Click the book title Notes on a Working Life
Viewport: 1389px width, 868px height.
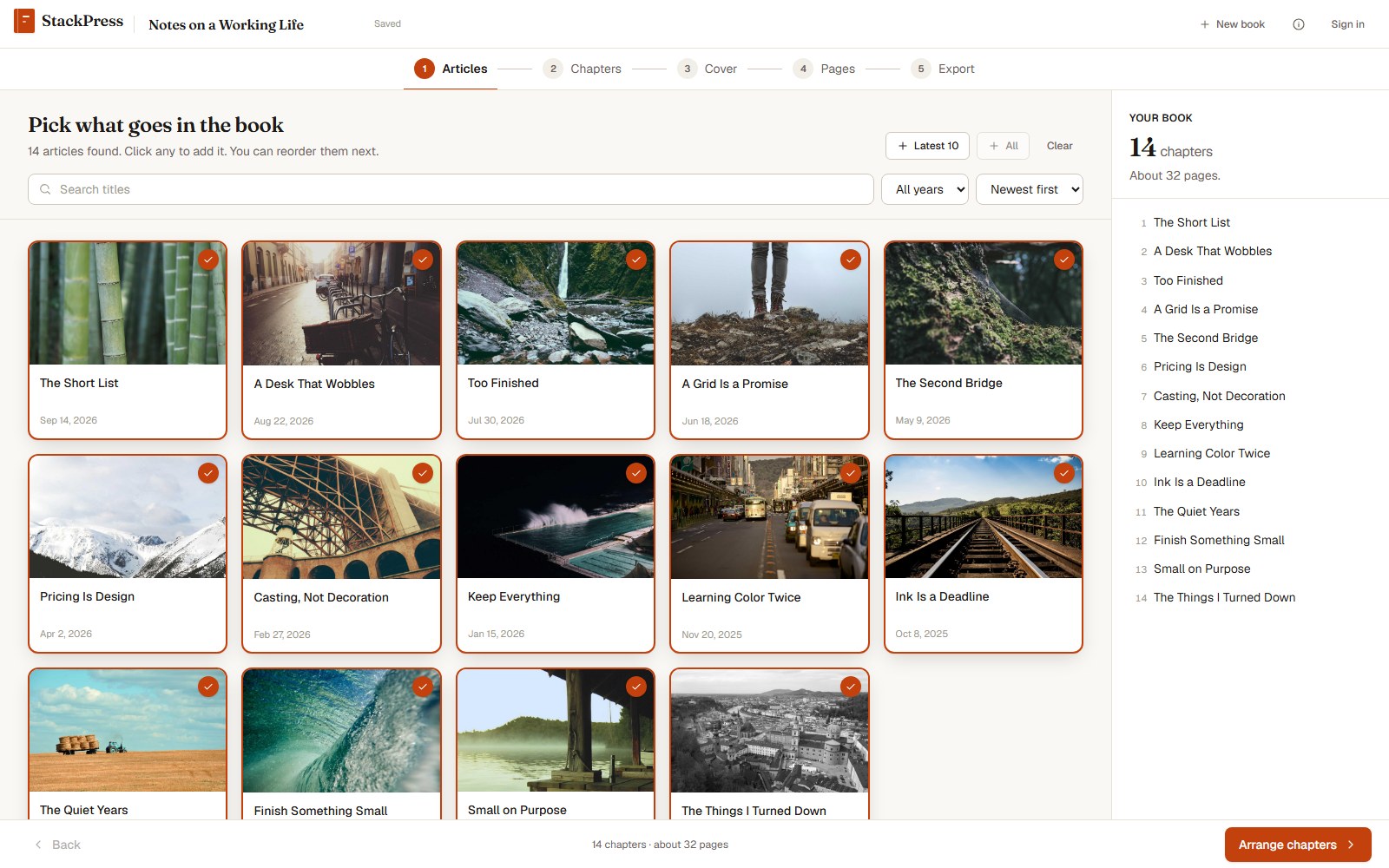point(226,24)
